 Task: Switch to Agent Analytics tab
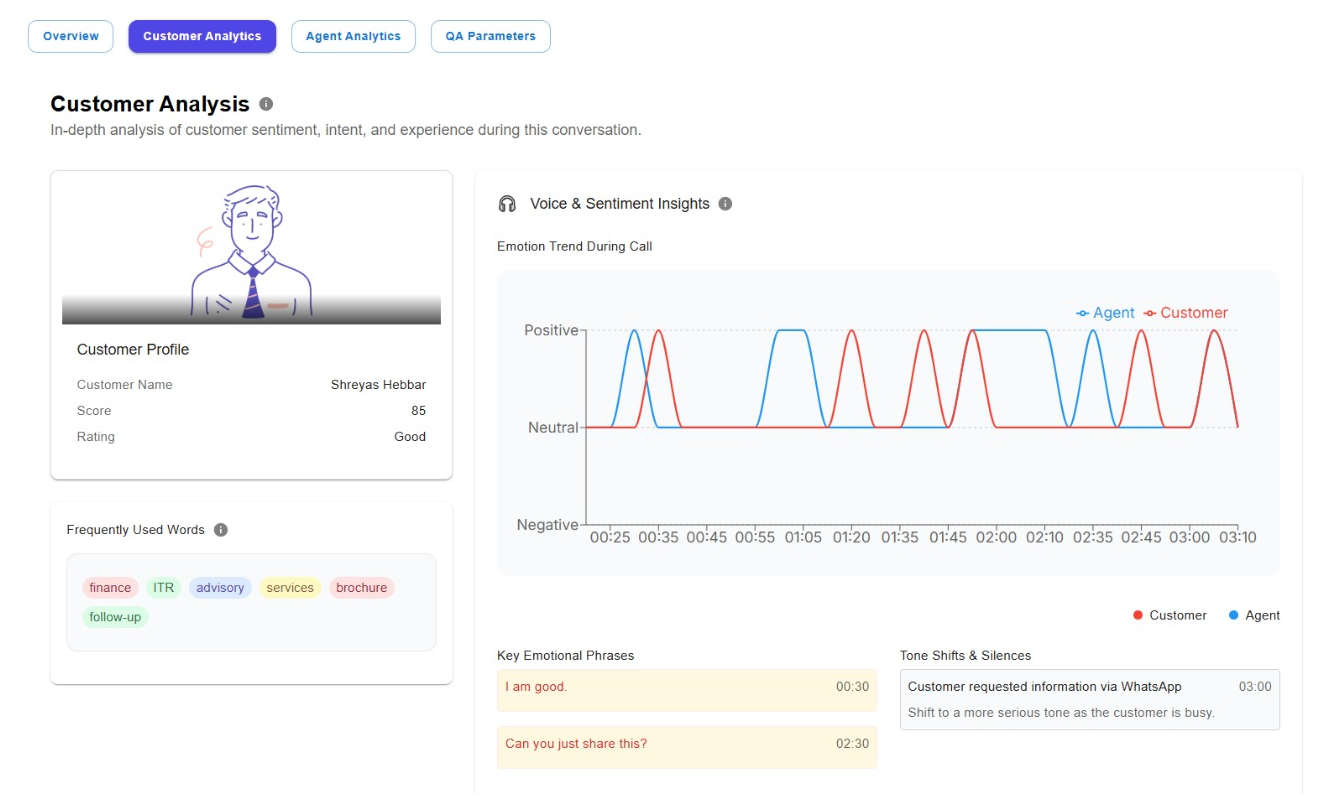tap(353, 36)
